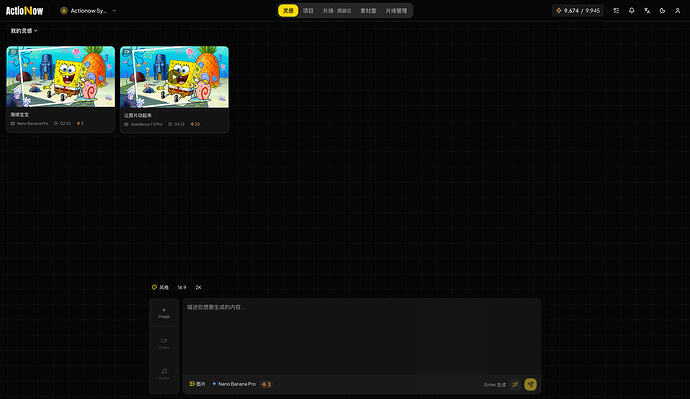Open the 图片 generation type selector
This screenshot has width=690, height=399.
click(197, 384)
